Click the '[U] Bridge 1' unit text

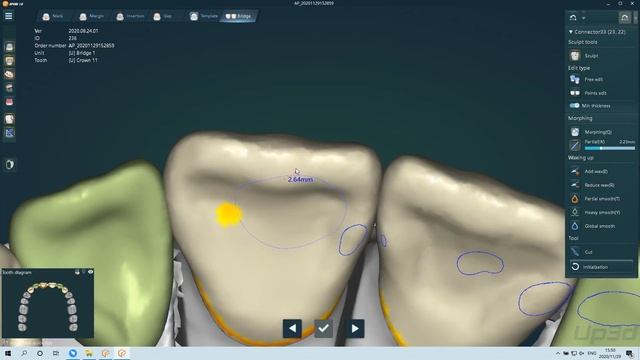[x=82, y=53]
